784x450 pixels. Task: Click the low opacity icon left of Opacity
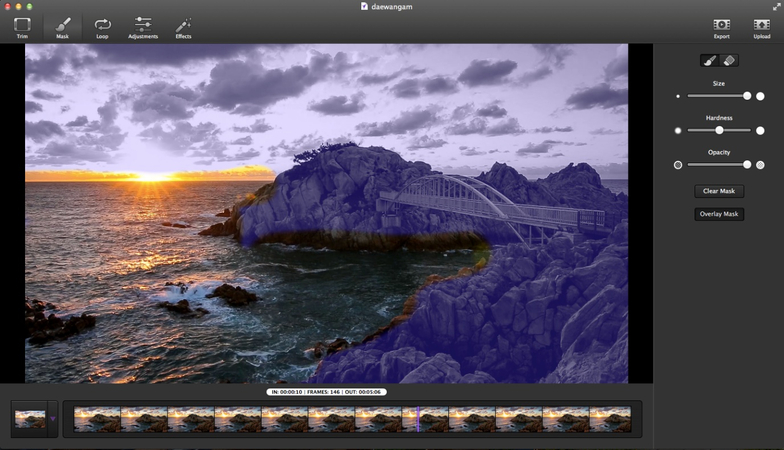[x=678, y=164]
